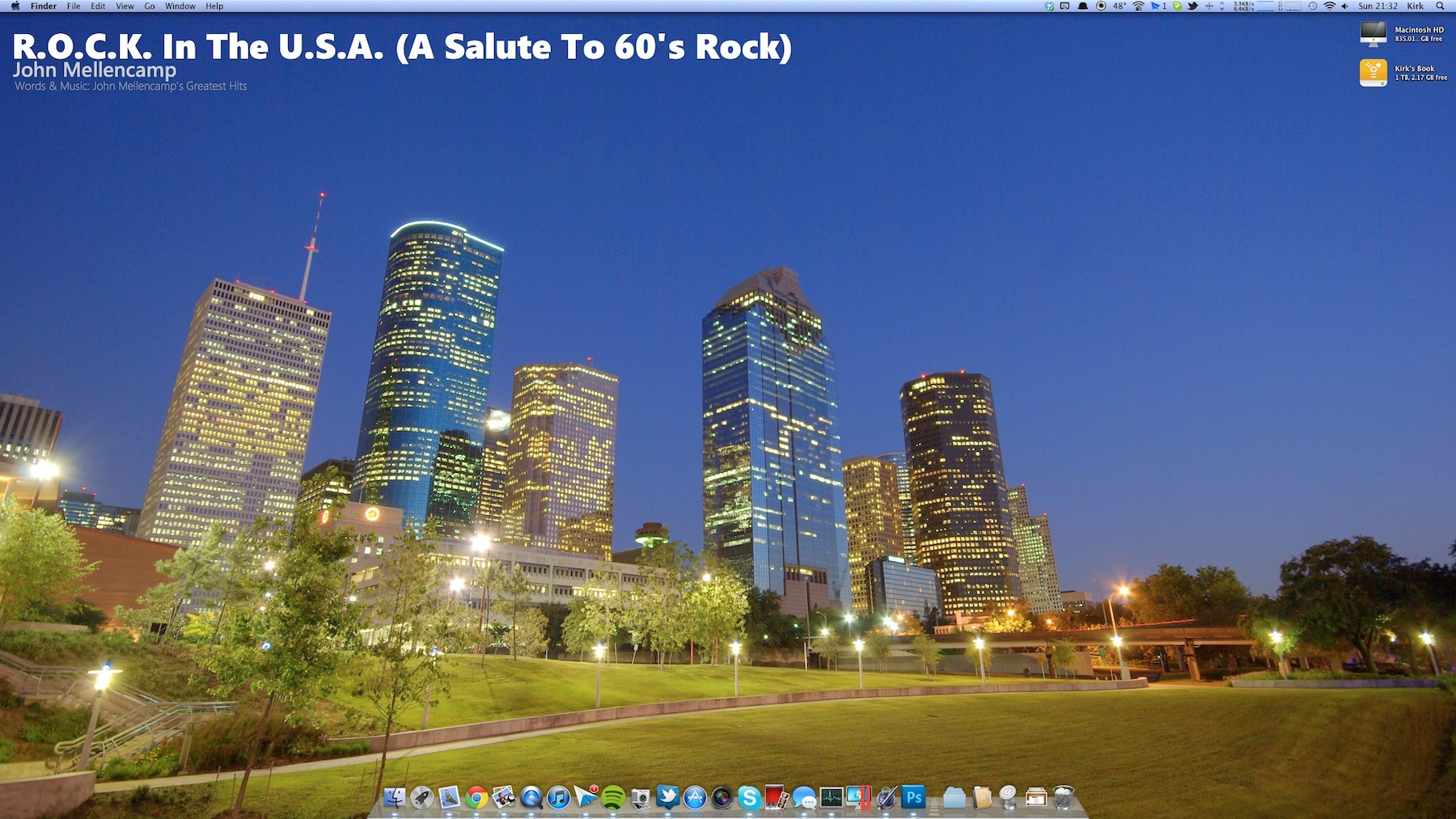Open the Apple menu
1456x819 pixels.
pos(15,6)
